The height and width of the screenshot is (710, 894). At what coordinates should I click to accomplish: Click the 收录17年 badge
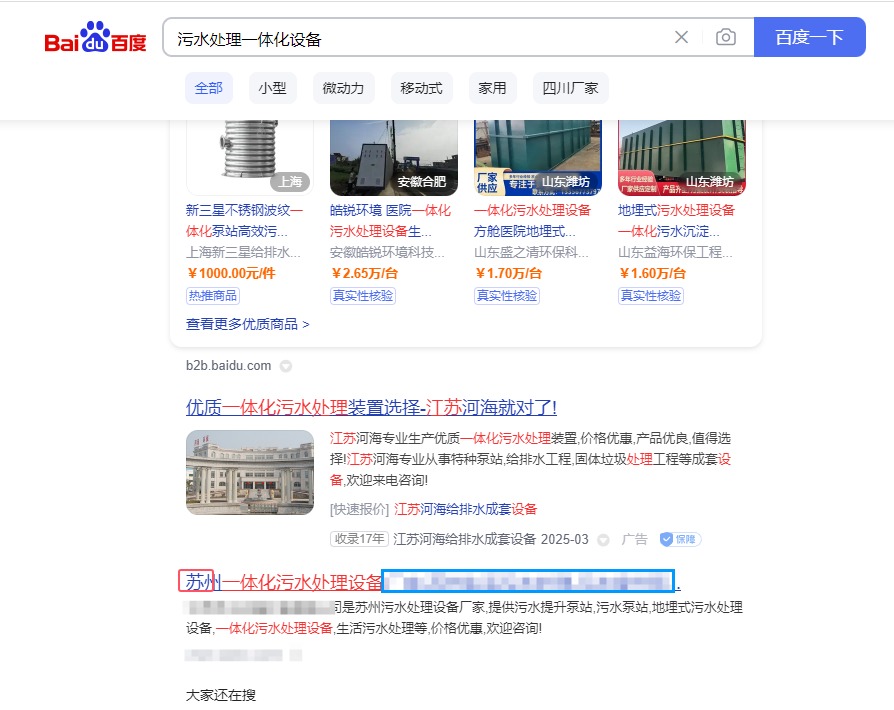click(x=359, y=539)
